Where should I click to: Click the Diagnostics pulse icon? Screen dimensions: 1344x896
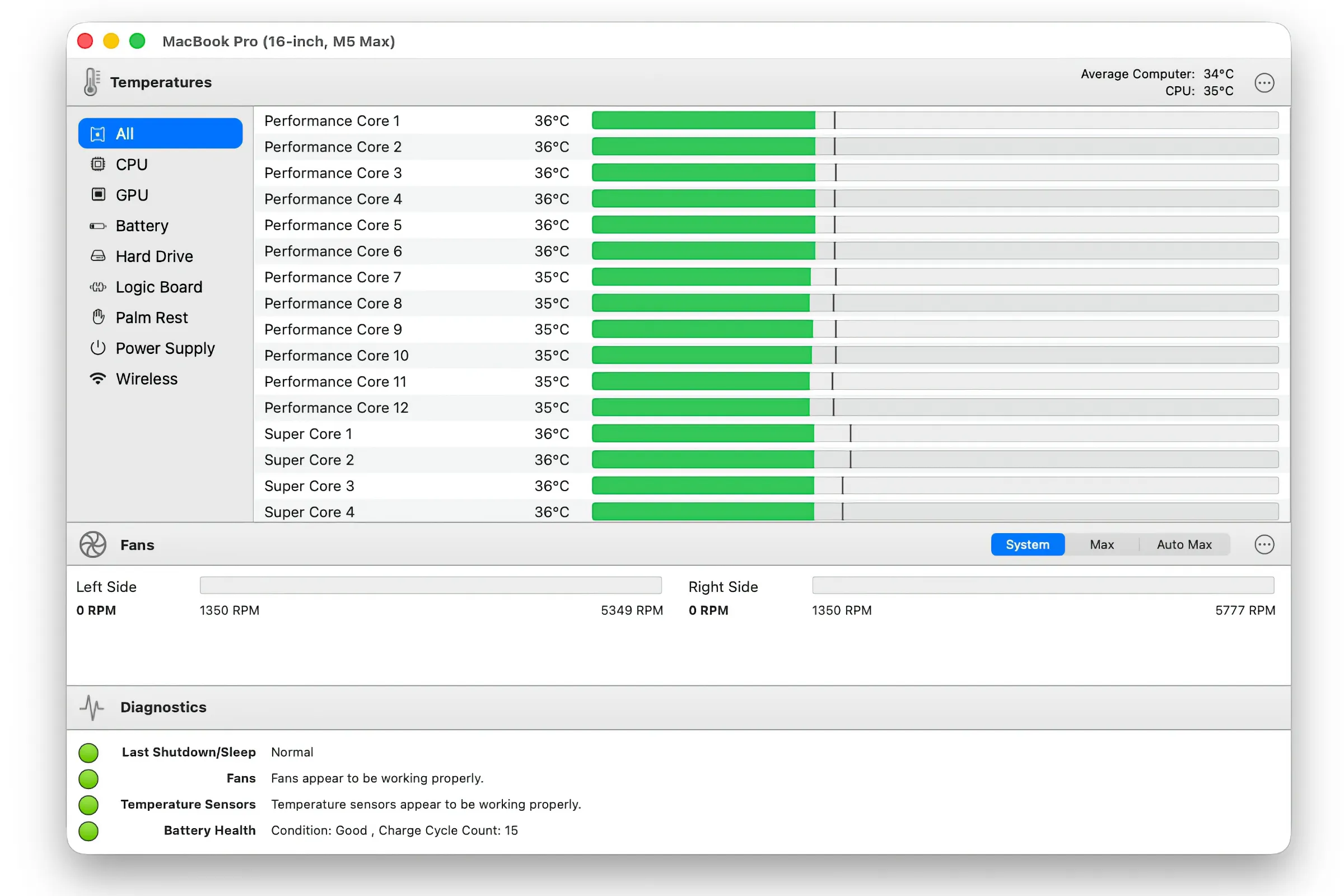(91, 707)
